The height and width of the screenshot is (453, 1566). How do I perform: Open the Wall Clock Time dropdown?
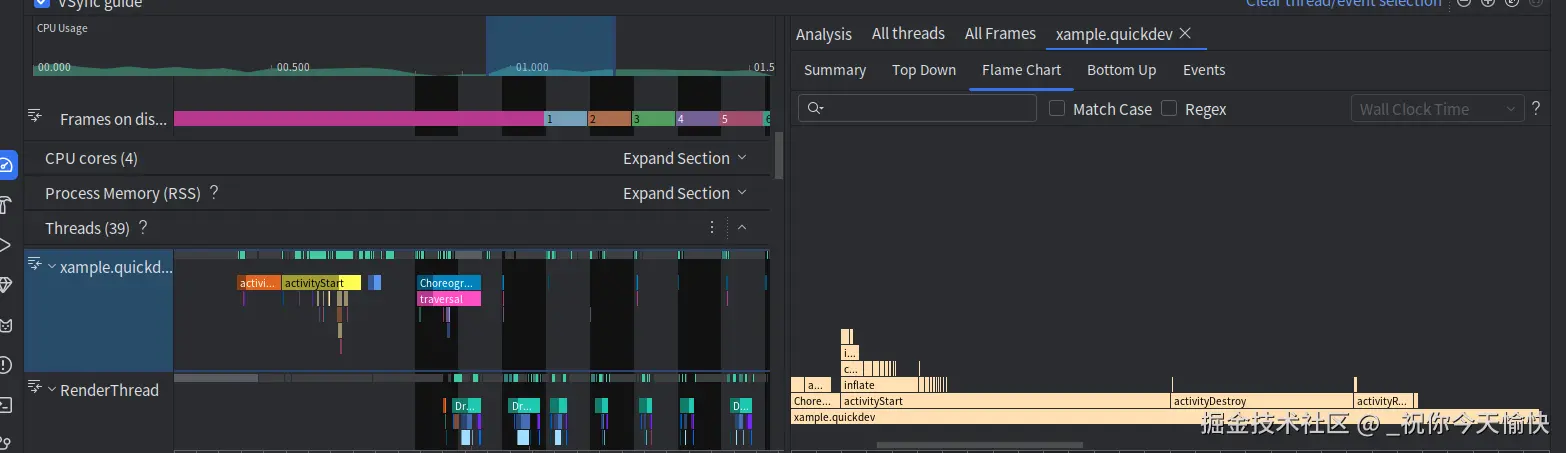(x=1436, y=109)
